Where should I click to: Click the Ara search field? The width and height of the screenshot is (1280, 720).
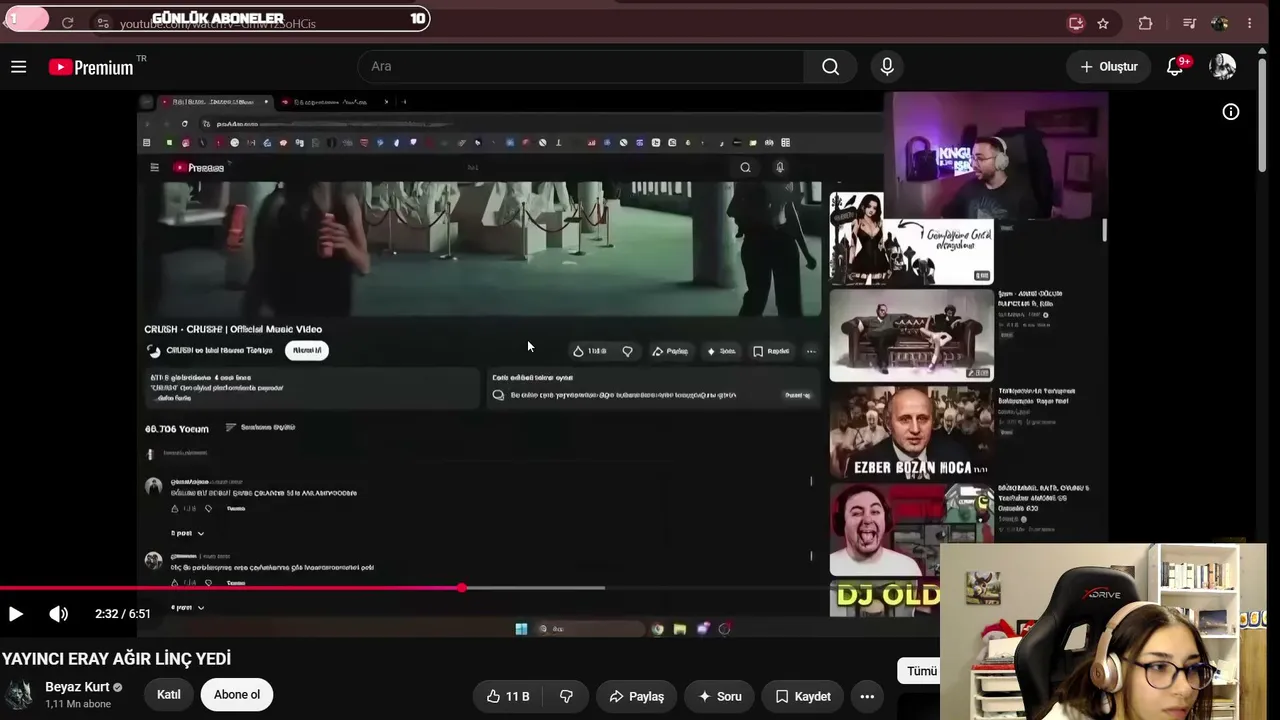(x=580, y=66)
